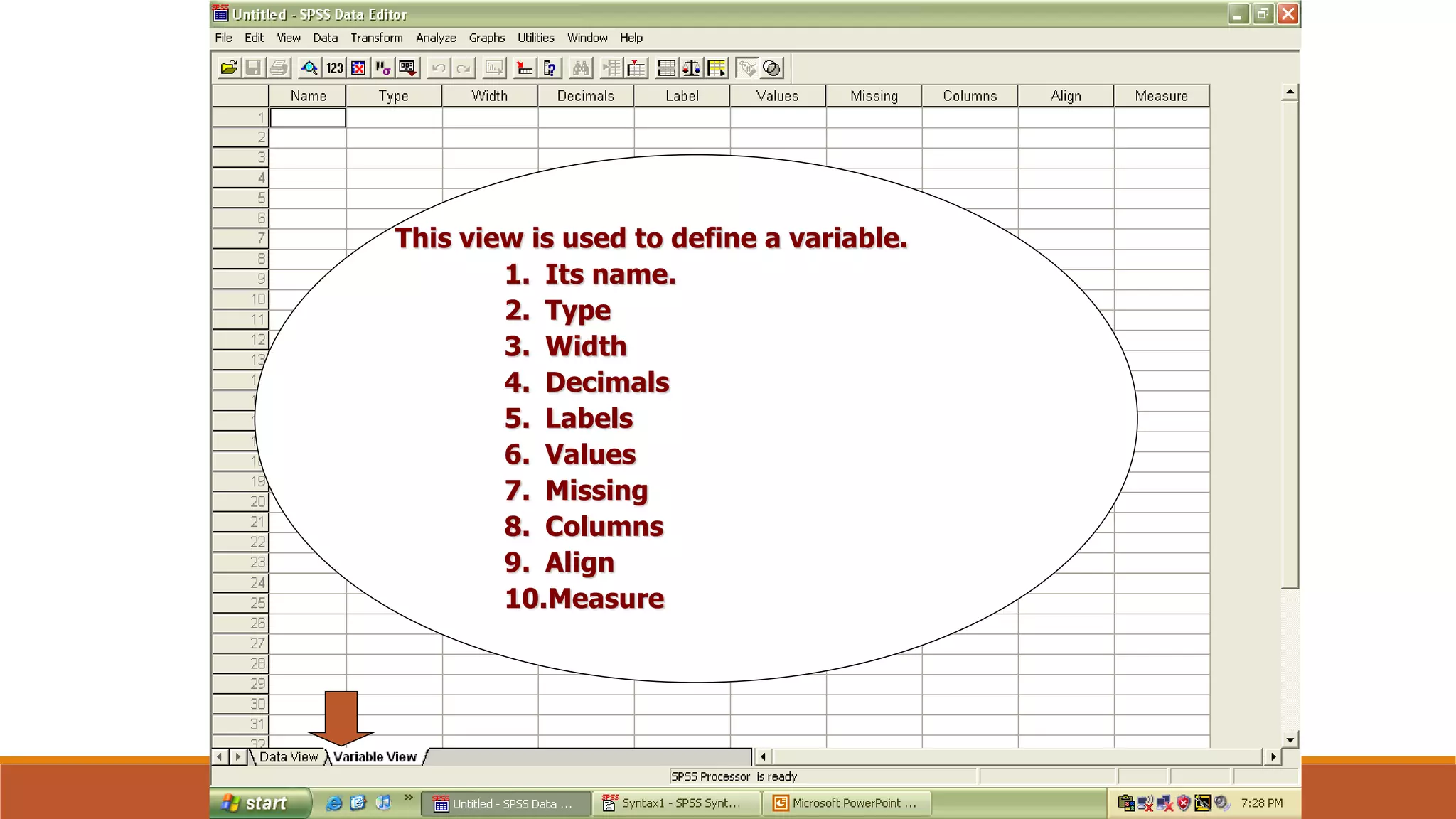The width and height of the screenshot is (1456, 819).
Task: Click the Label column header
Action: coord(682,96)
